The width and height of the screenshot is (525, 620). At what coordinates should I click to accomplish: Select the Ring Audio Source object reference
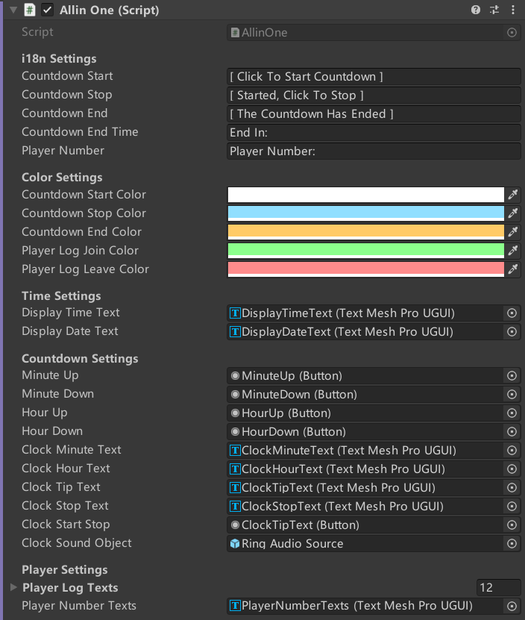coord(365,544)
